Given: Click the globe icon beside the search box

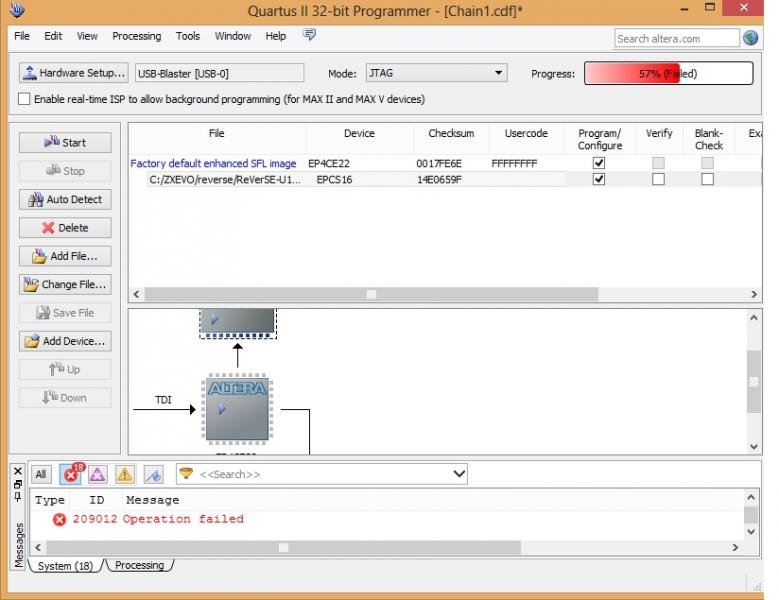Looking at the screenshot, I should coord(750,38).
